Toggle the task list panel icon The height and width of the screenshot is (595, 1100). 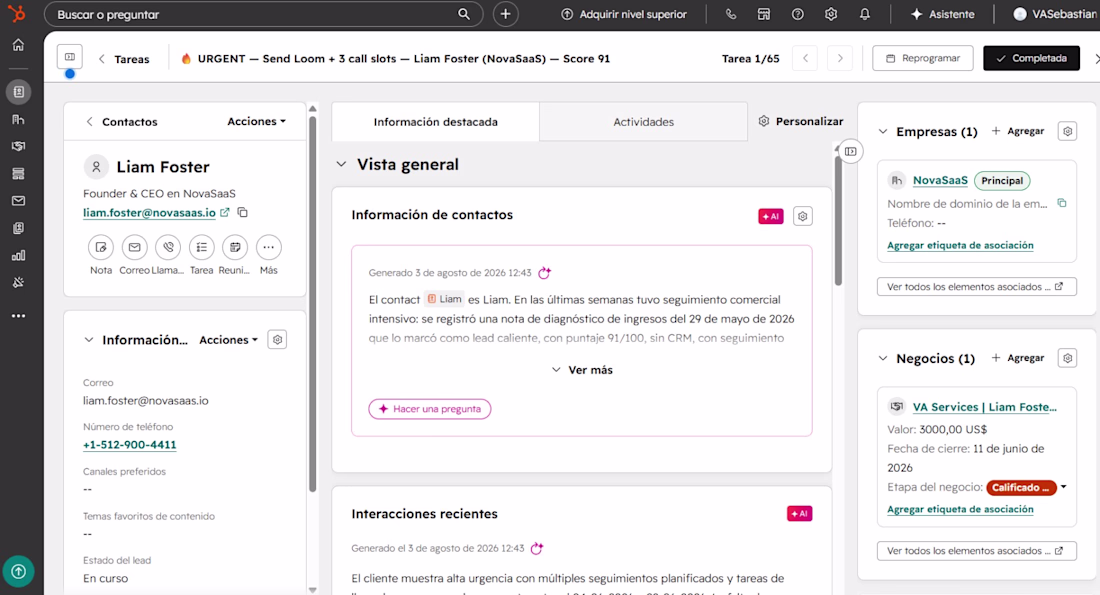click(69, 57)
